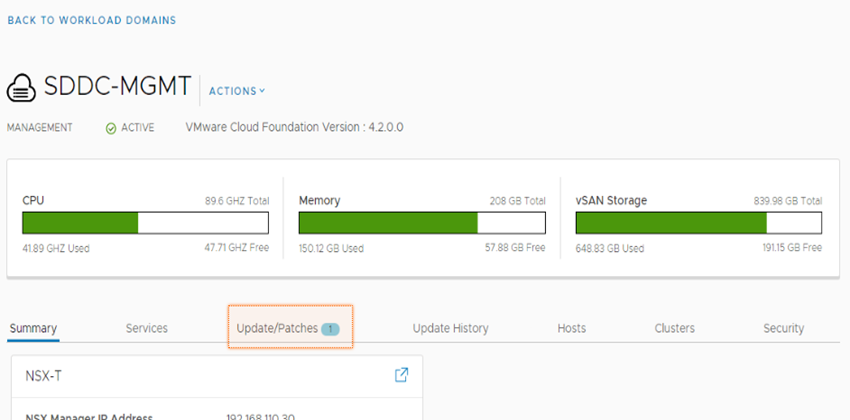Select the Hosts tab

[x=572, y=328]
